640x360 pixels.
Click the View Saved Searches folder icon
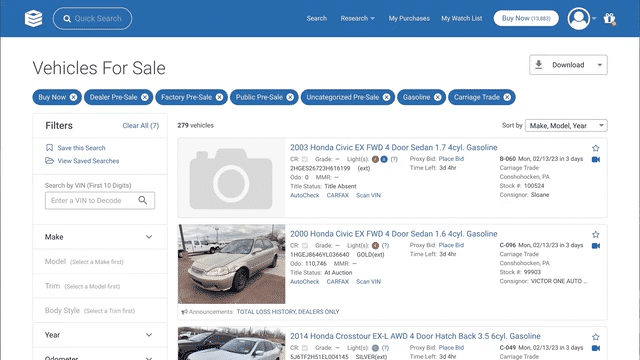(x=49, y=160)
